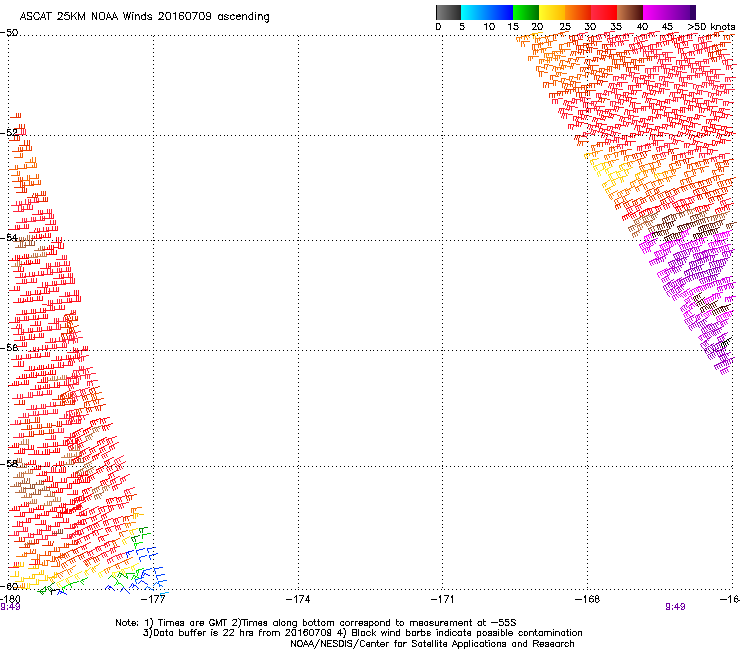Screen dimensions: 740x650
Task: Click the gray 0-5 knots color band
Action: (x=448, y=12)
